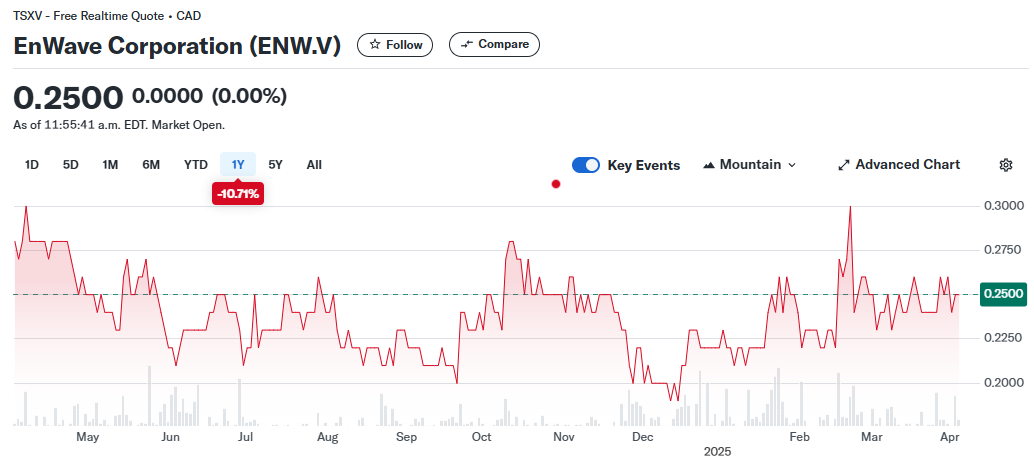Screen dimensions: 1034x464
Task: Switch to the 1M range
Action: click(110, 165)
